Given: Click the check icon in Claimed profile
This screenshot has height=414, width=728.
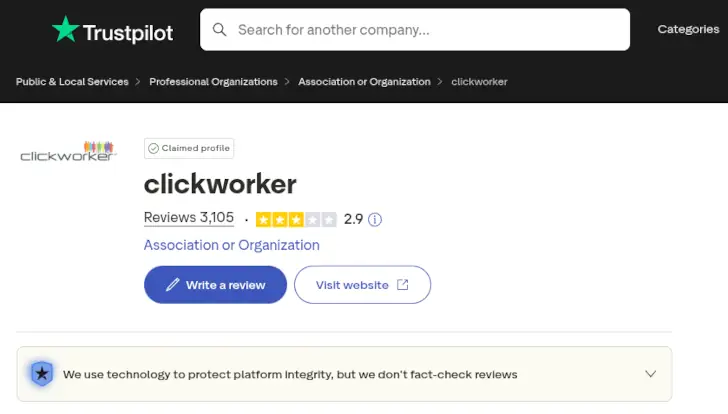Looking at the screenshot, I should (153, 149).
